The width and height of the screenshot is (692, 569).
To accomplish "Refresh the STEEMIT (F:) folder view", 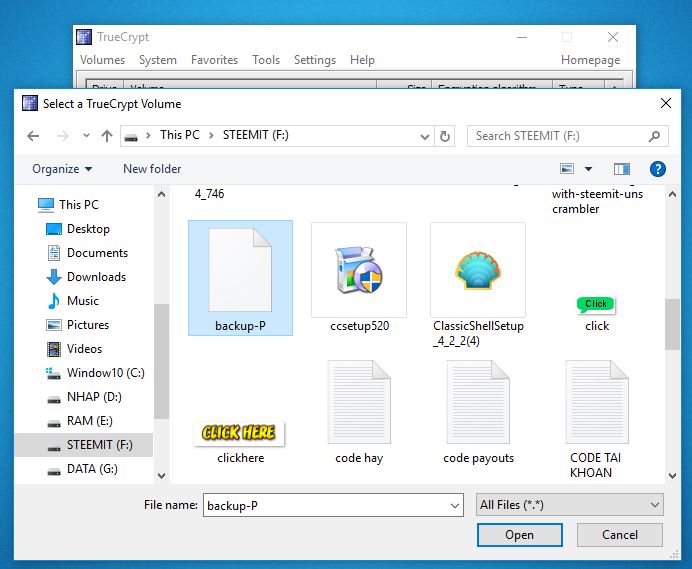I will click(445, 136).
